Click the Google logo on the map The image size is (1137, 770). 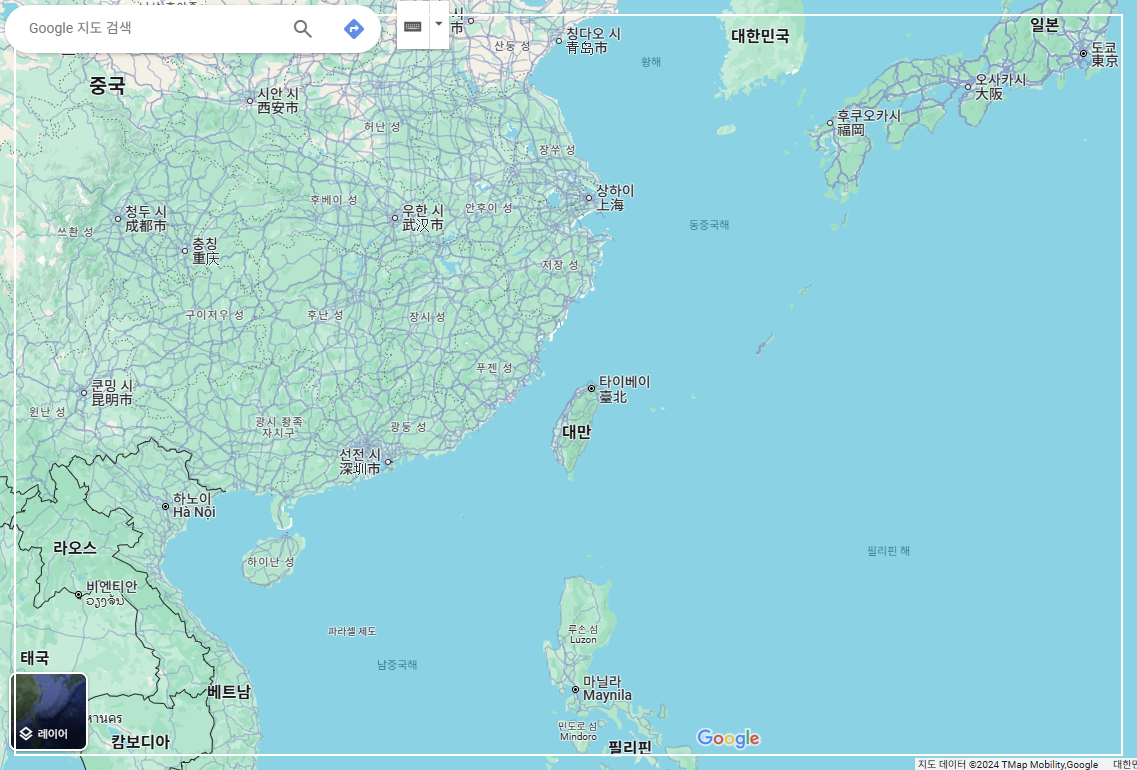(728, 737)
